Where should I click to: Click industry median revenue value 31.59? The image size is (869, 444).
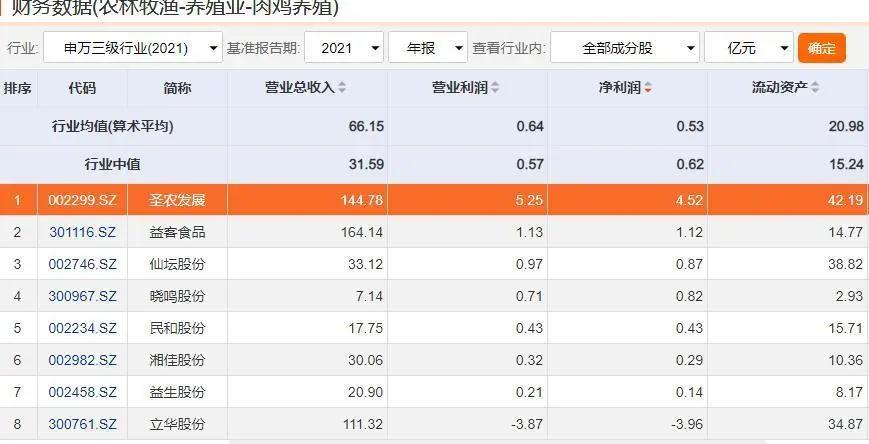(366, 165)
